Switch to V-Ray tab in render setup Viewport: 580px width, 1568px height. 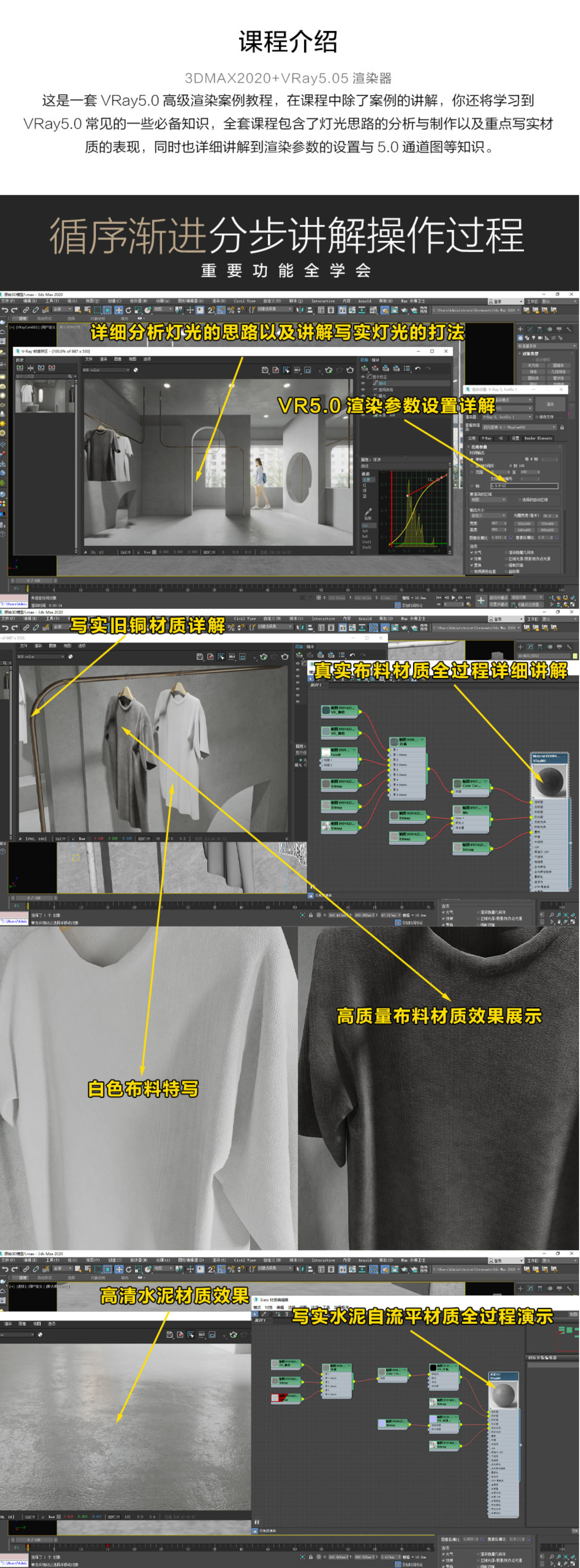(487, 438)
